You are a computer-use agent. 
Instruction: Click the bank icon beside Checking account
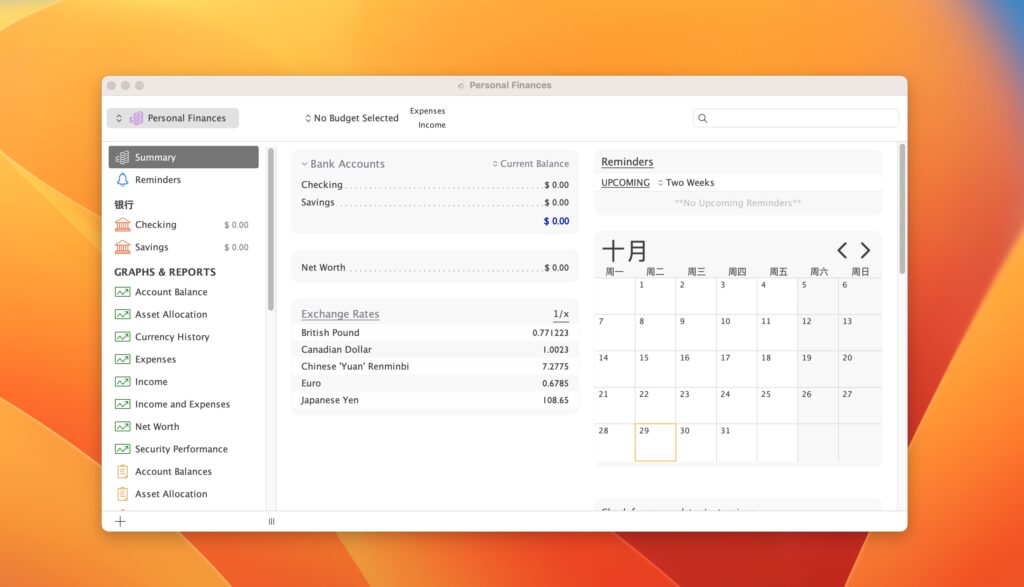(x=123, y=225)
